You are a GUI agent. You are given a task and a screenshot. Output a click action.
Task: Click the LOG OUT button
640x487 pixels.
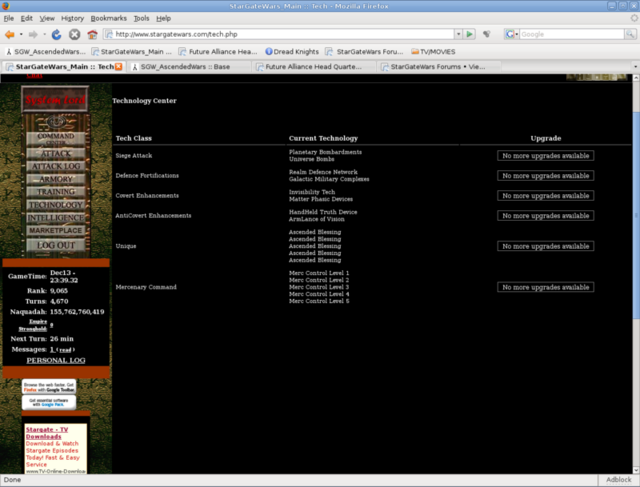55,245
